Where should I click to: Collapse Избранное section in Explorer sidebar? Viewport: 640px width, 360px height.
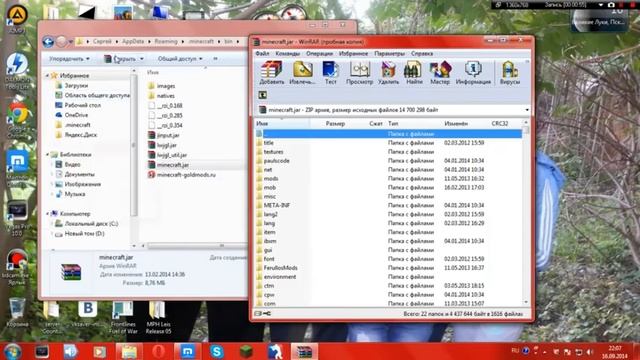47,76
